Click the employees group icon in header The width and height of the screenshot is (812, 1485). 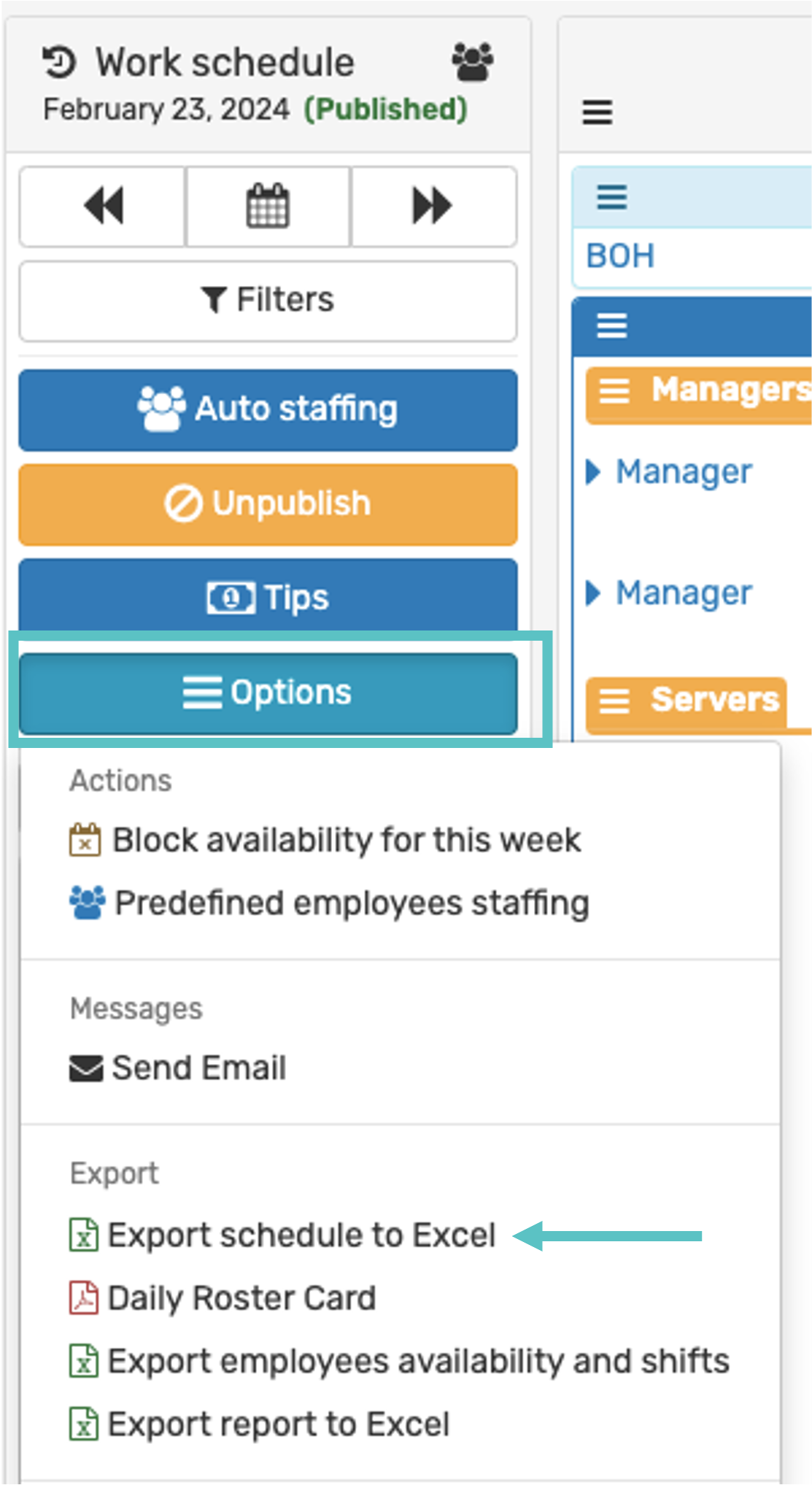point(473,61)
